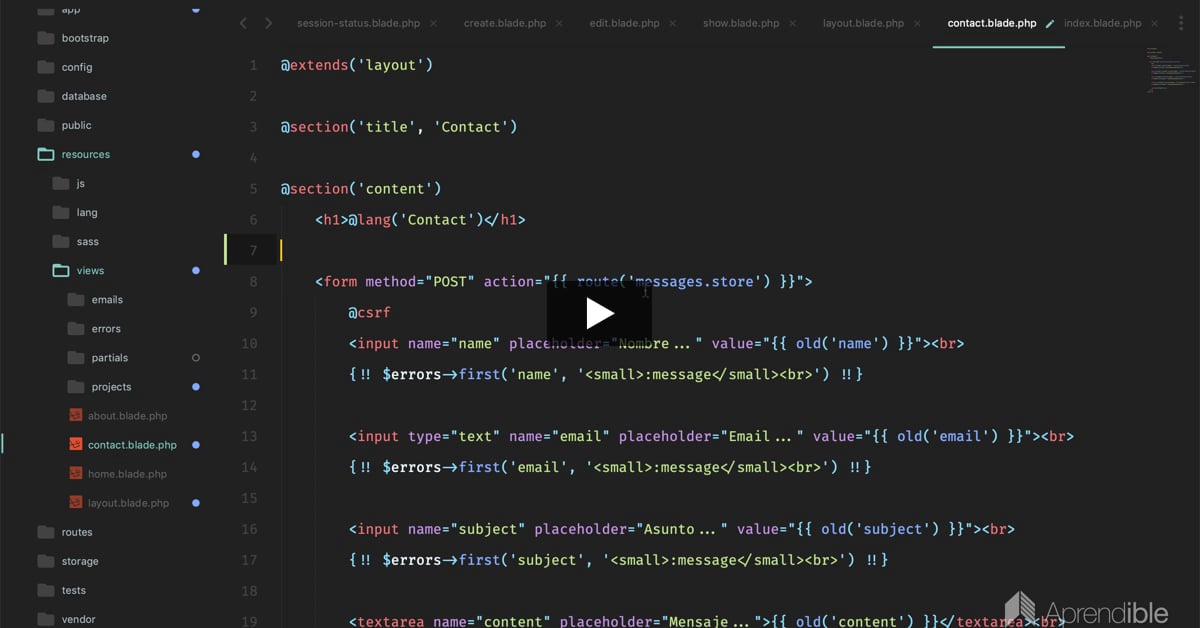Viewport: 1200px width, 628px height.
Task: Expand the projects folder
Action: coord(111,386)
